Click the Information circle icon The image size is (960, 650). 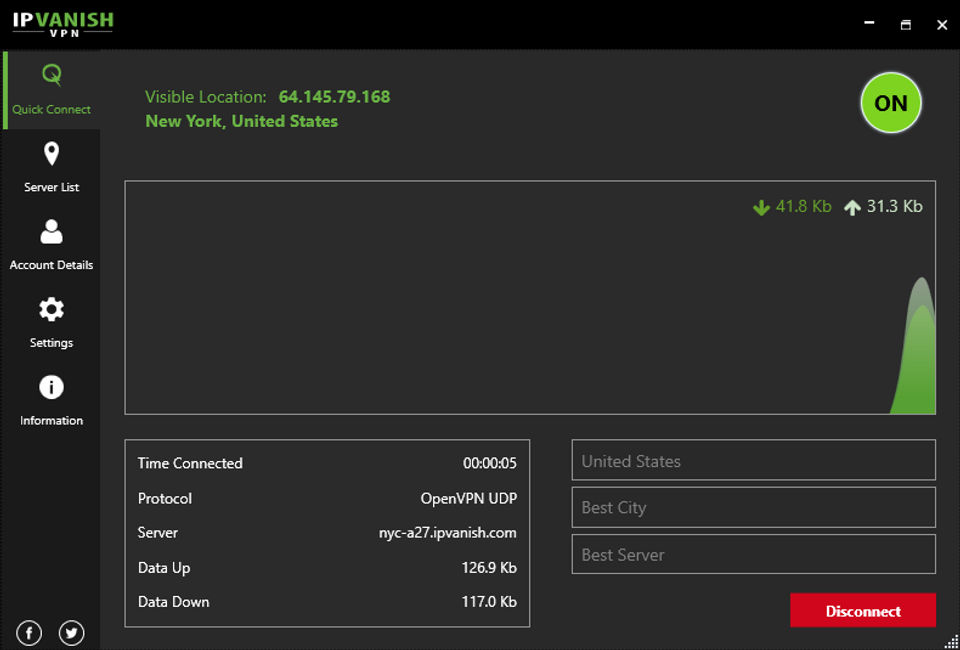[51, 387]
